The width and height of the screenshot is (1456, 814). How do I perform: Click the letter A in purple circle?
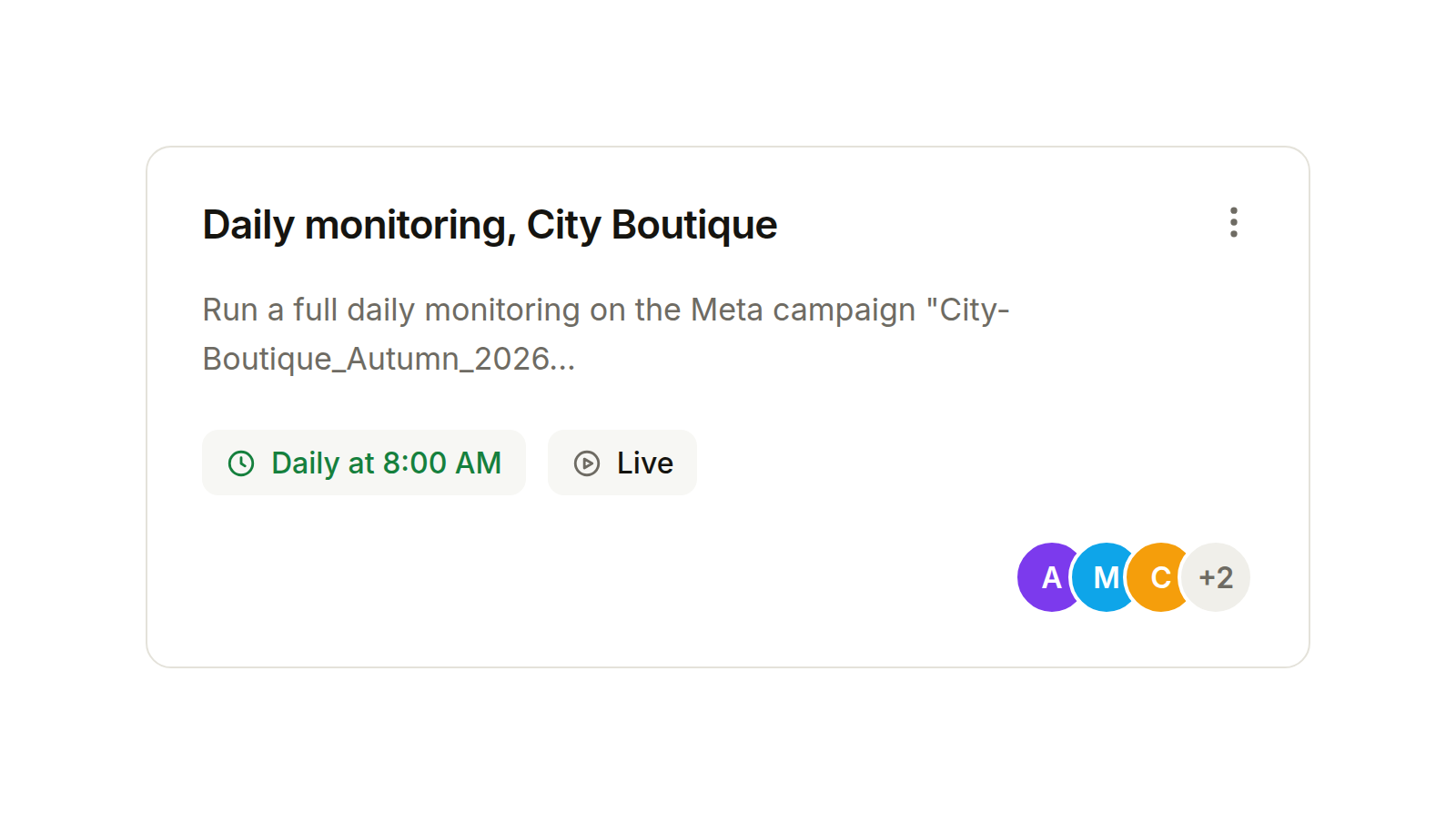tap(1052, 577)
